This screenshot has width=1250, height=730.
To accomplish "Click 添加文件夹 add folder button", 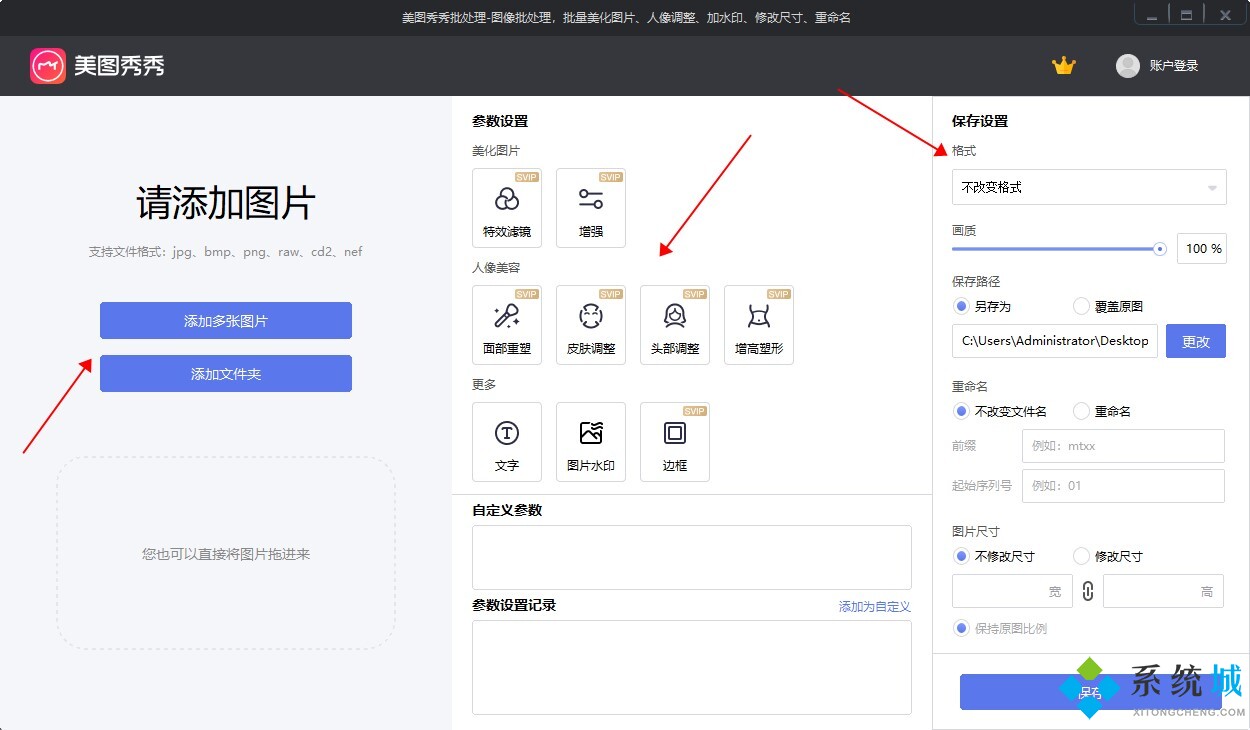I will [226, 374].
